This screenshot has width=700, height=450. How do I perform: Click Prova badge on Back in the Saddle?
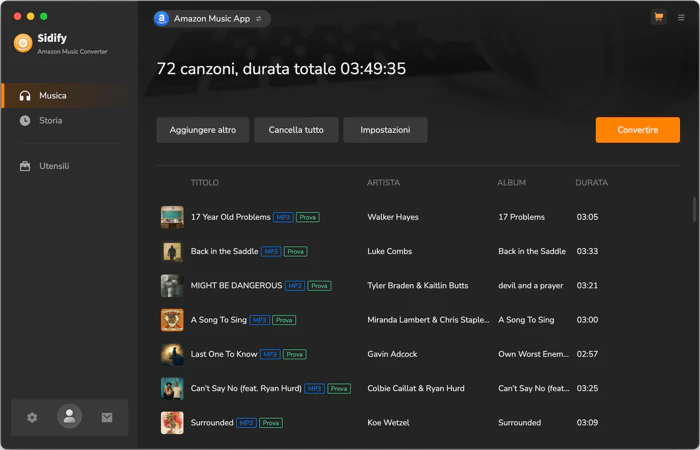click(x=296, y=252)
